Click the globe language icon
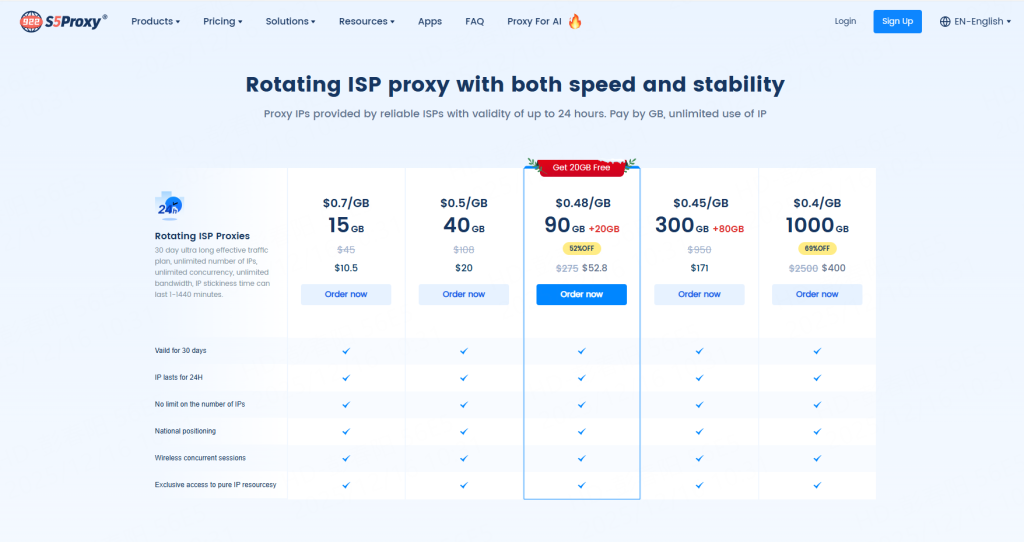 tap(945, 21)
